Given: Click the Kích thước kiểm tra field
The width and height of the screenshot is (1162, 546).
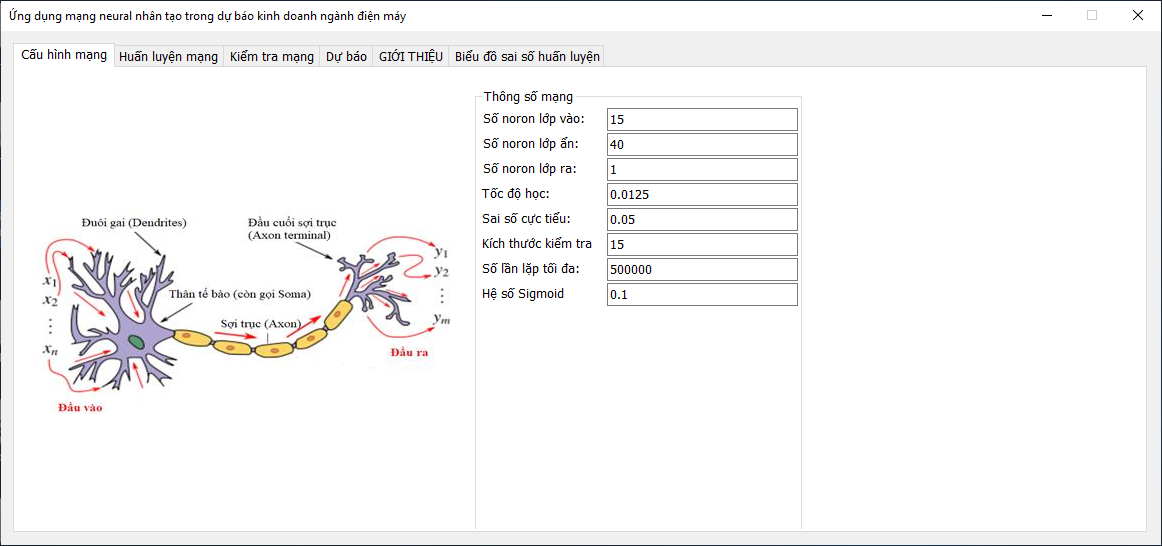Looking at the screenshot, I should click(x=702, y=244).
